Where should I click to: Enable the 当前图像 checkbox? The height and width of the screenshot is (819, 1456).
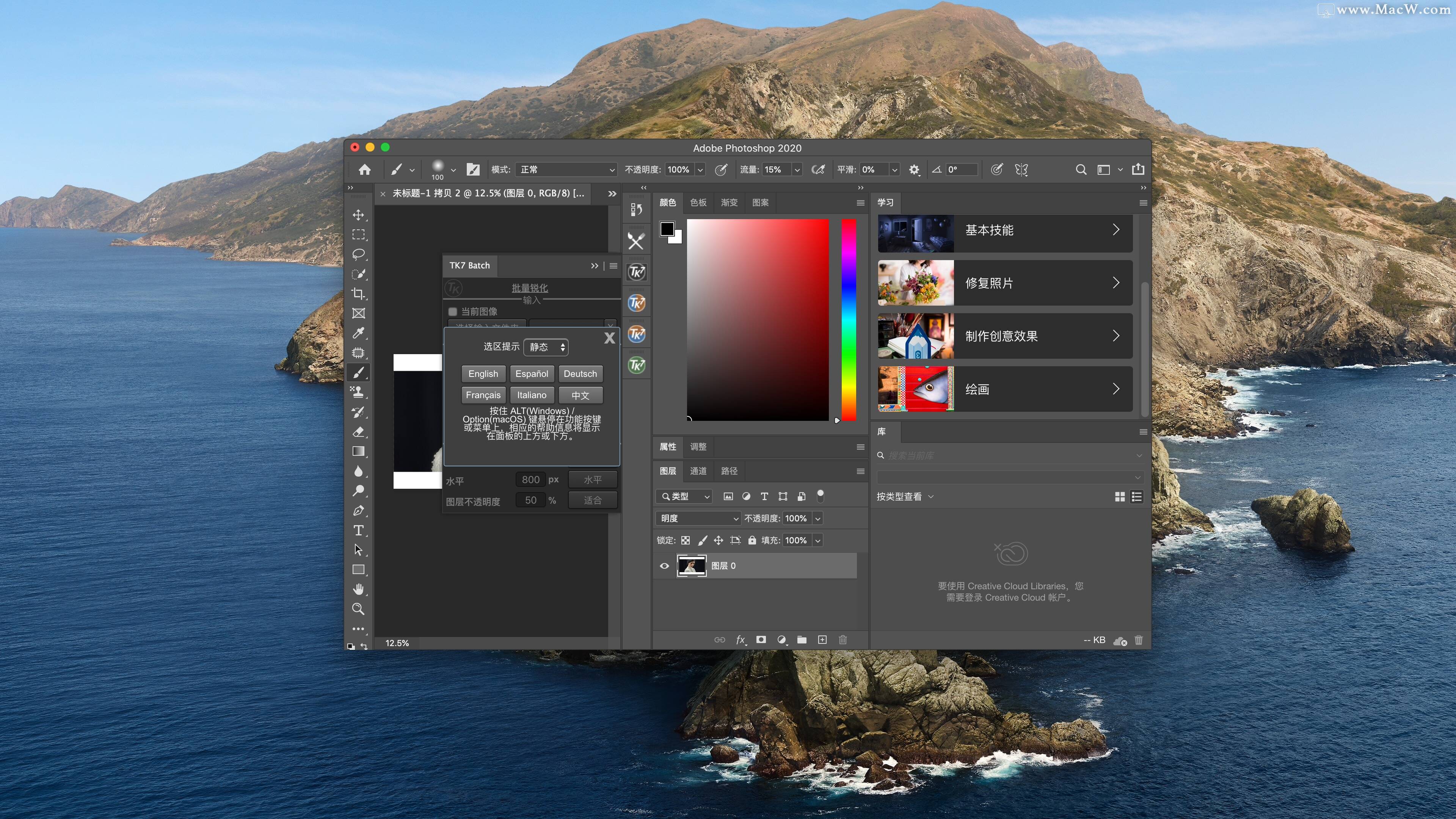pyautogui.click(x=452, y=311)
